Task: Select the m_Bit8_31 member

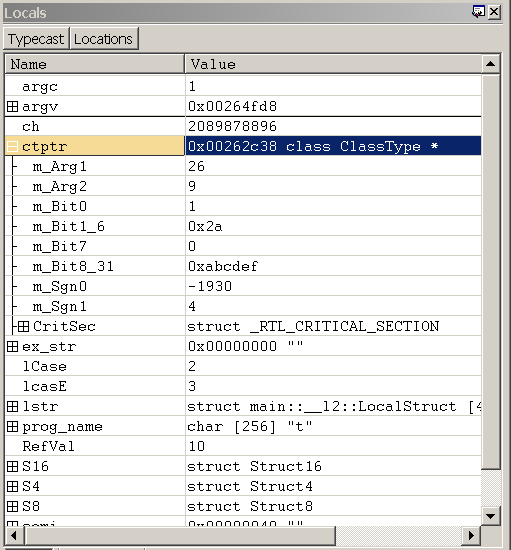Action: tap(73, 267)
